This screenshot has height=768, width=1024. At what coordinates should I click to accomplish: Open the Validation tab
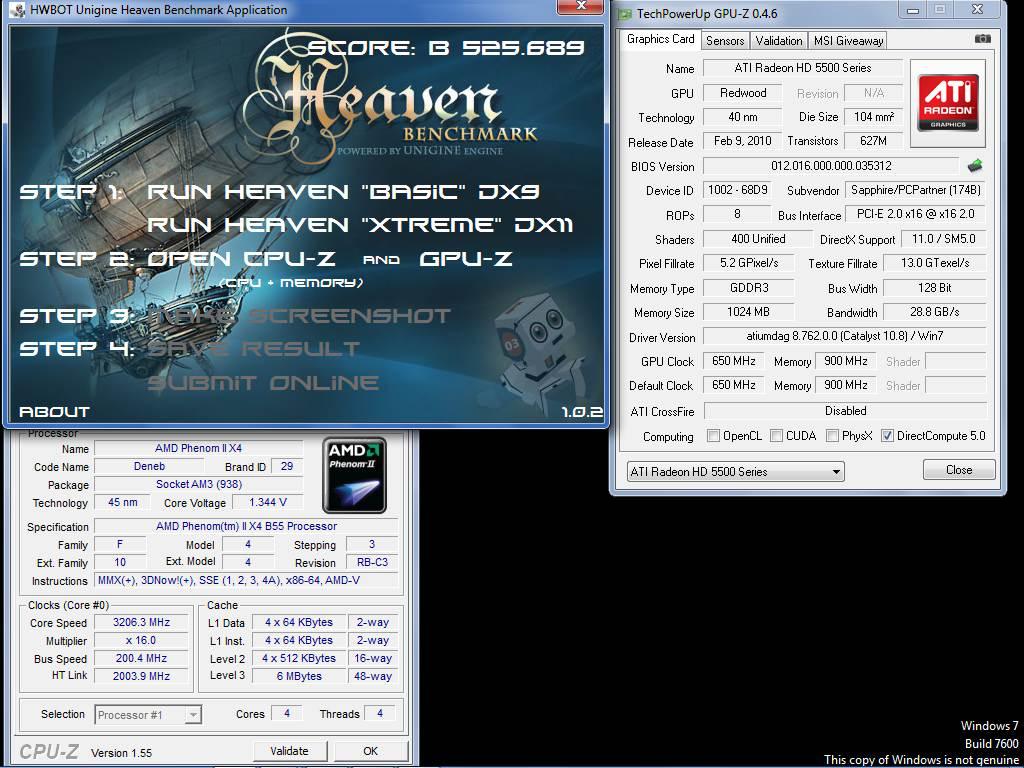click(778, 40)
